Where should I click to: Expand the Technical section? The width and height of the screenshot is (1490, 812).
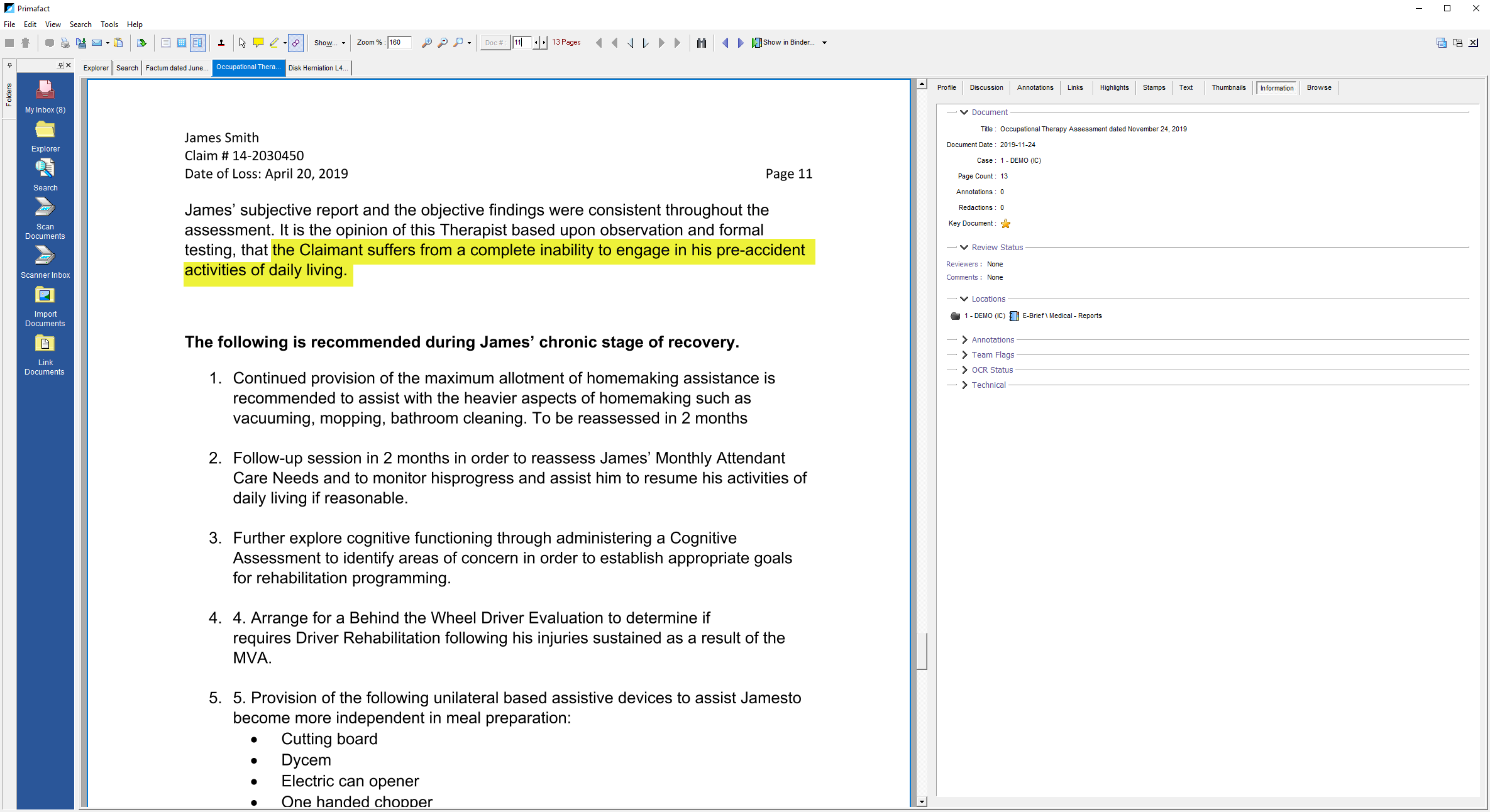[963, 384]
